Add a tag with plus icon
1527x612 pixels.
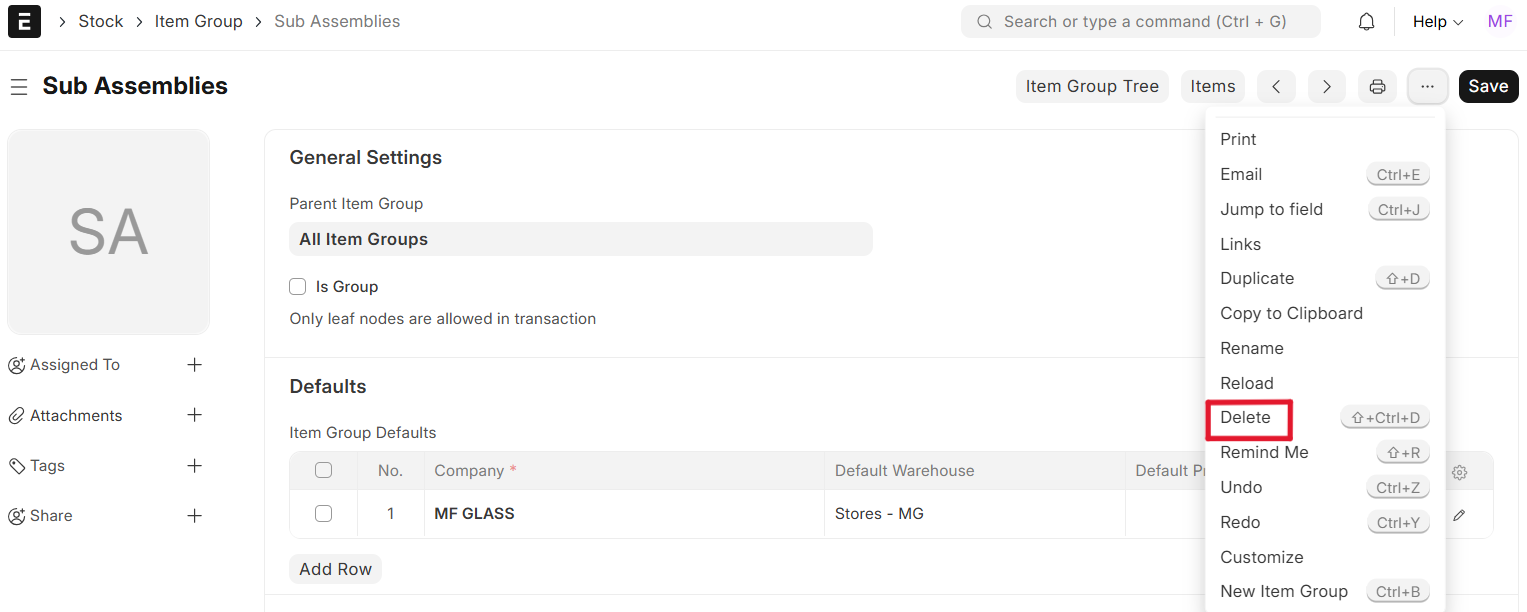pos(195,466)
